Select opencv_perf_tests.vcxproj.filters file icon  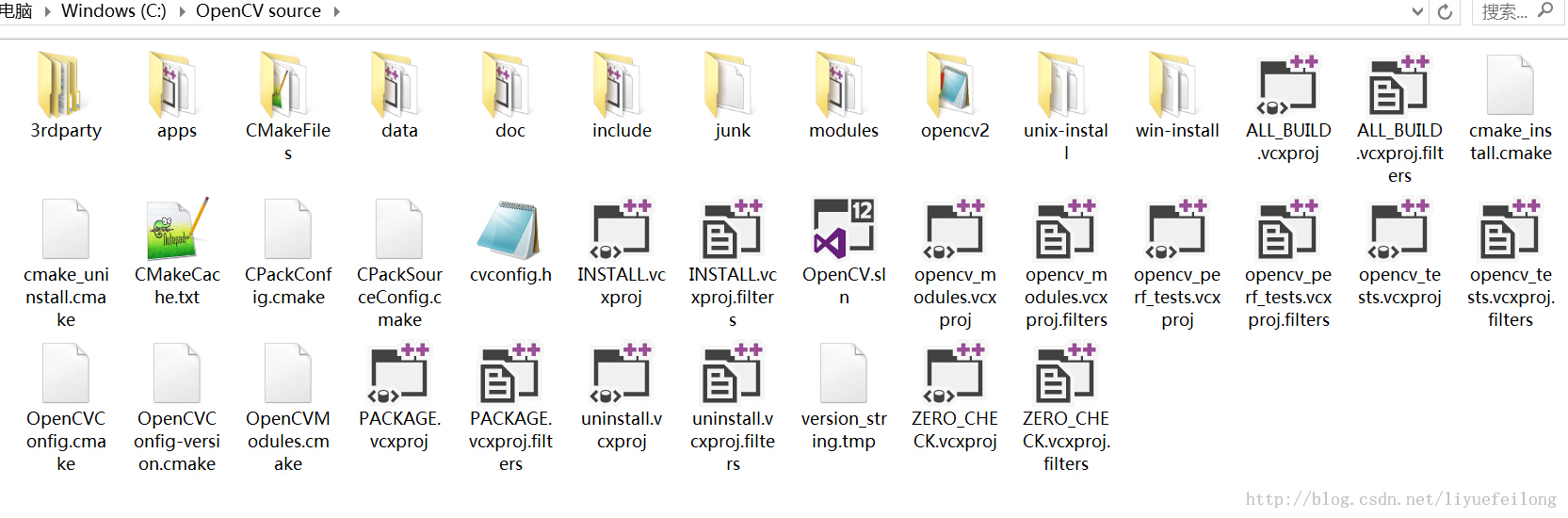tap(1288, 229)
